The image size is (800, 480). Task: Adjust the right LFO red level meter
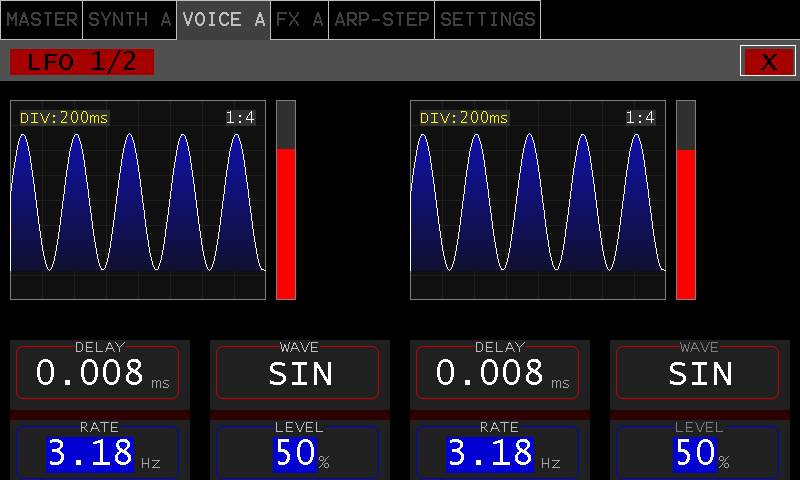point(686,200)
